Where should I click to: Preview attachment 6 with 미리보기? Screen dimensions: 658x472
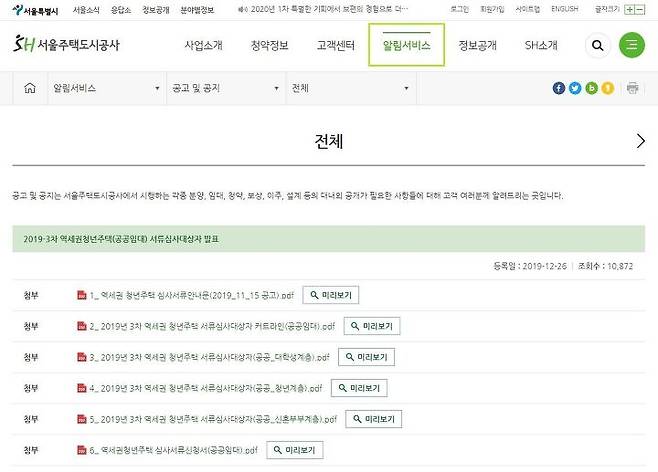(295, 450)
